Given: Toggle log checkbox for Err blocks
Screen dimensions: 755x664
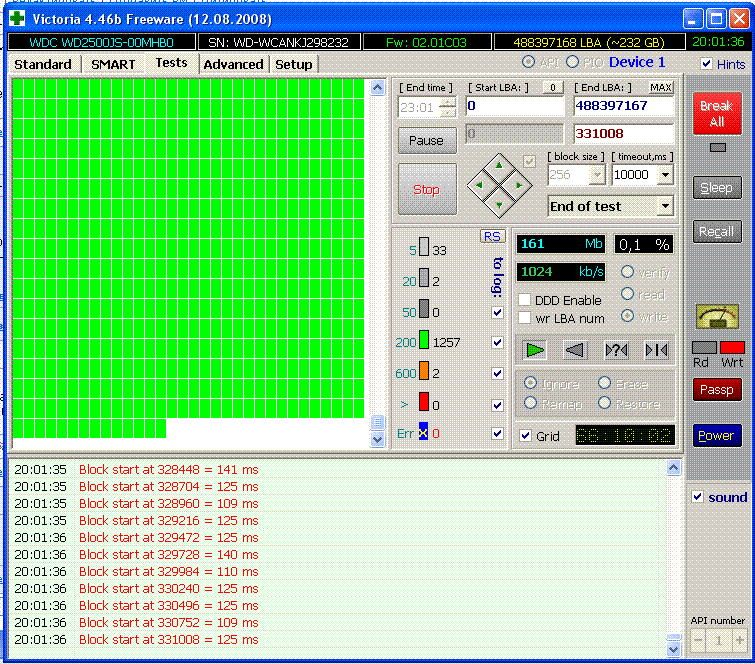Looking at the screenshot, I should click(497, 433).
